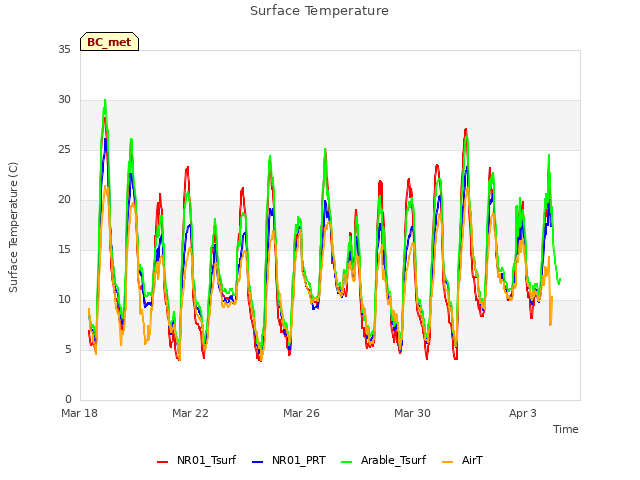The image size is (640, 480).
Task: Click the Apr 3 x-axis label
Action: click(x=523, y=413)
